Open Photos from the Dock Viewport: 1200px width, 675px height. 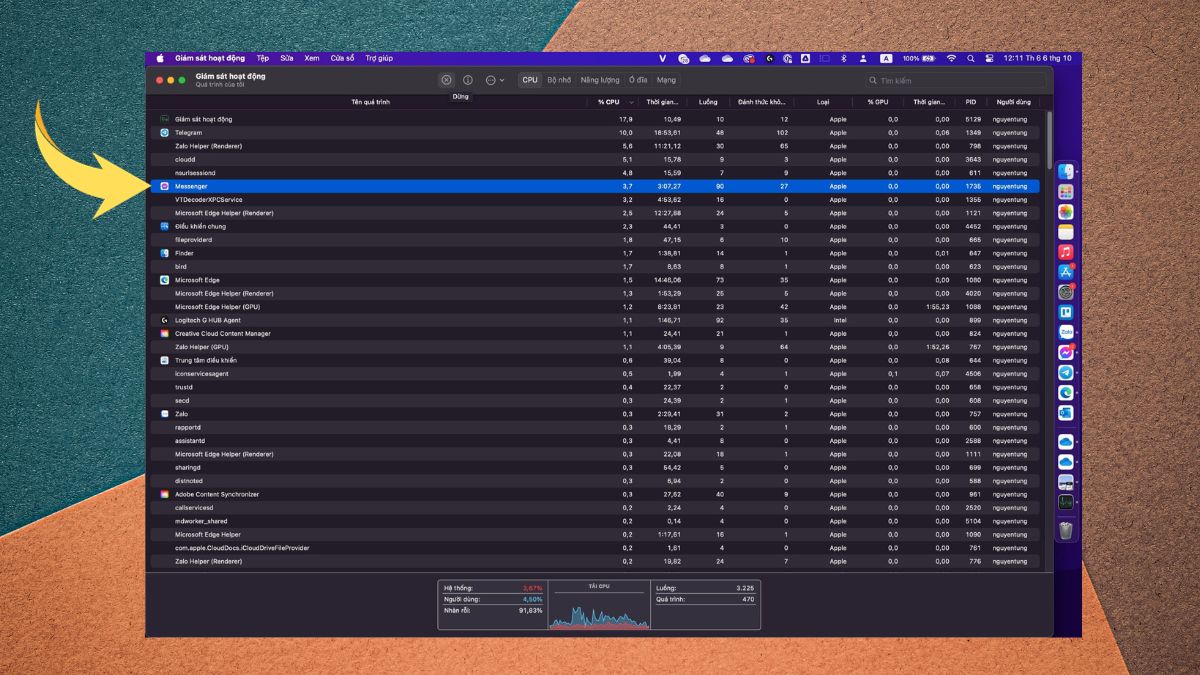point(1066,212)
